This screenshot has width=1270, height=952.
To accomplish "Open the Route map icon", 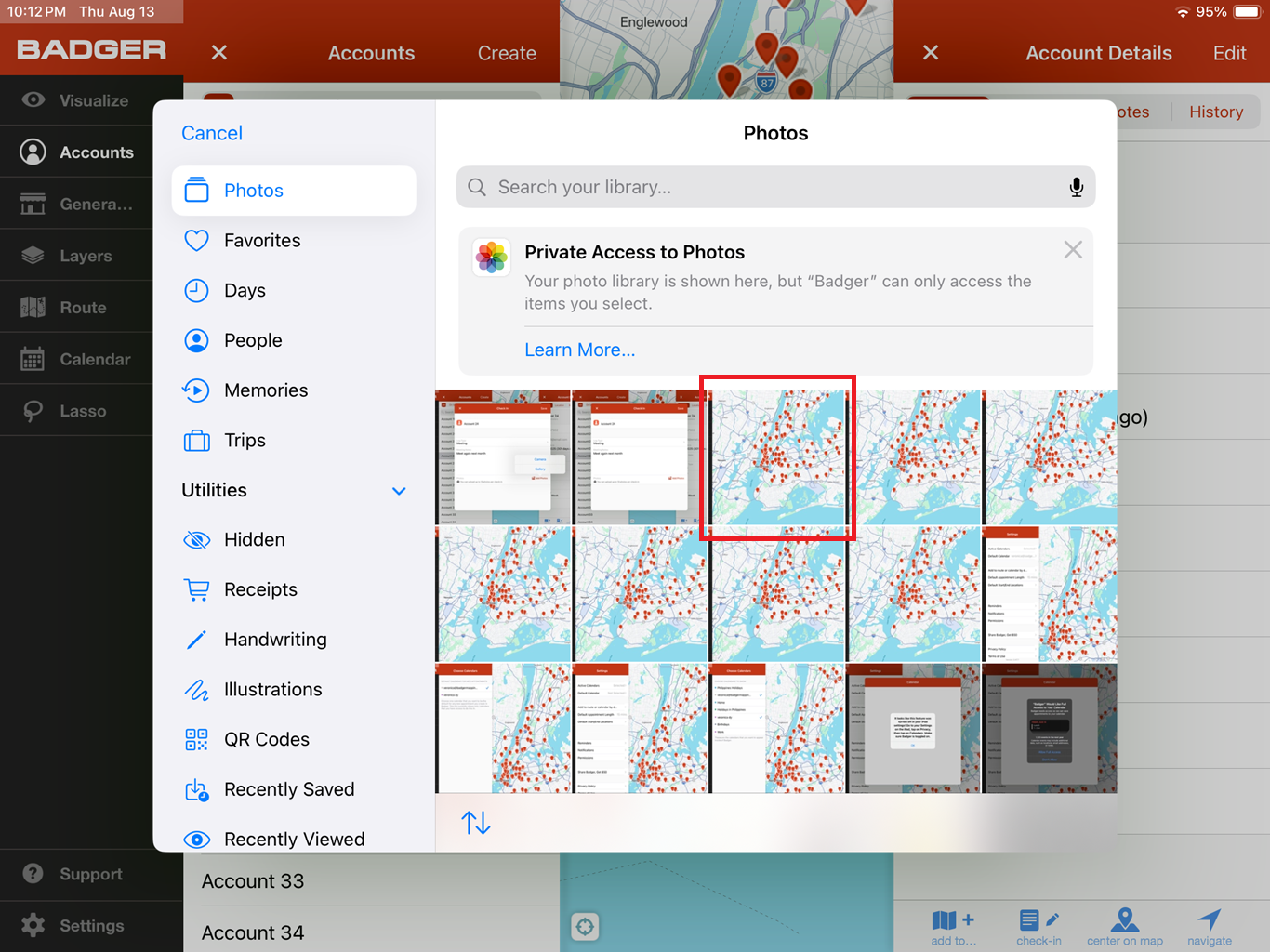I will point(33,307).
